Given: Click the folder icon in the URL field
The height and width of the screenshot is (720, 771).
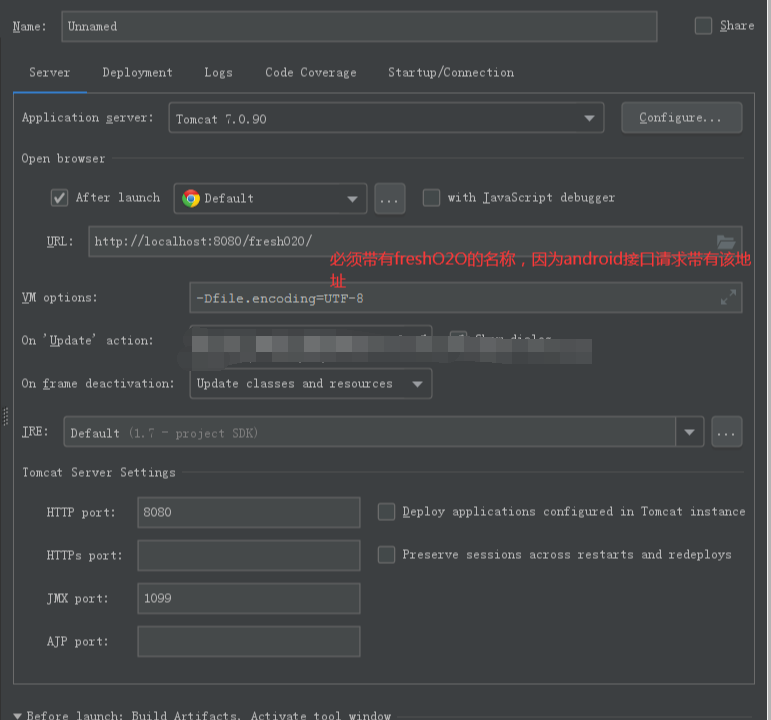Looking at the screenshot, I should [x=726, y=241].
